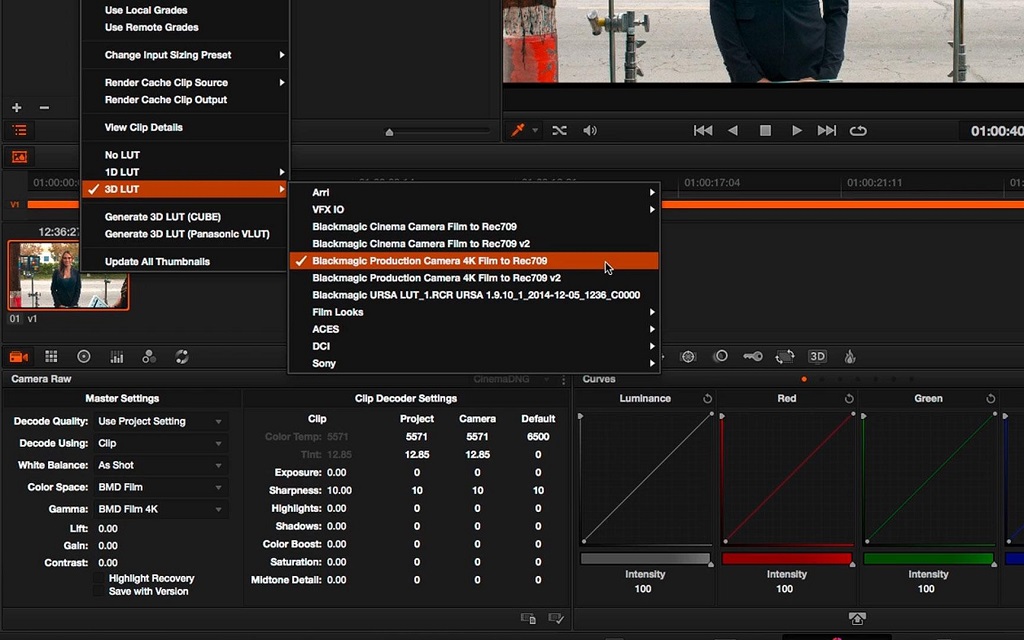1024x640 pixels.
Task: Jump to last frame in viewer
Action: (827, 131)
